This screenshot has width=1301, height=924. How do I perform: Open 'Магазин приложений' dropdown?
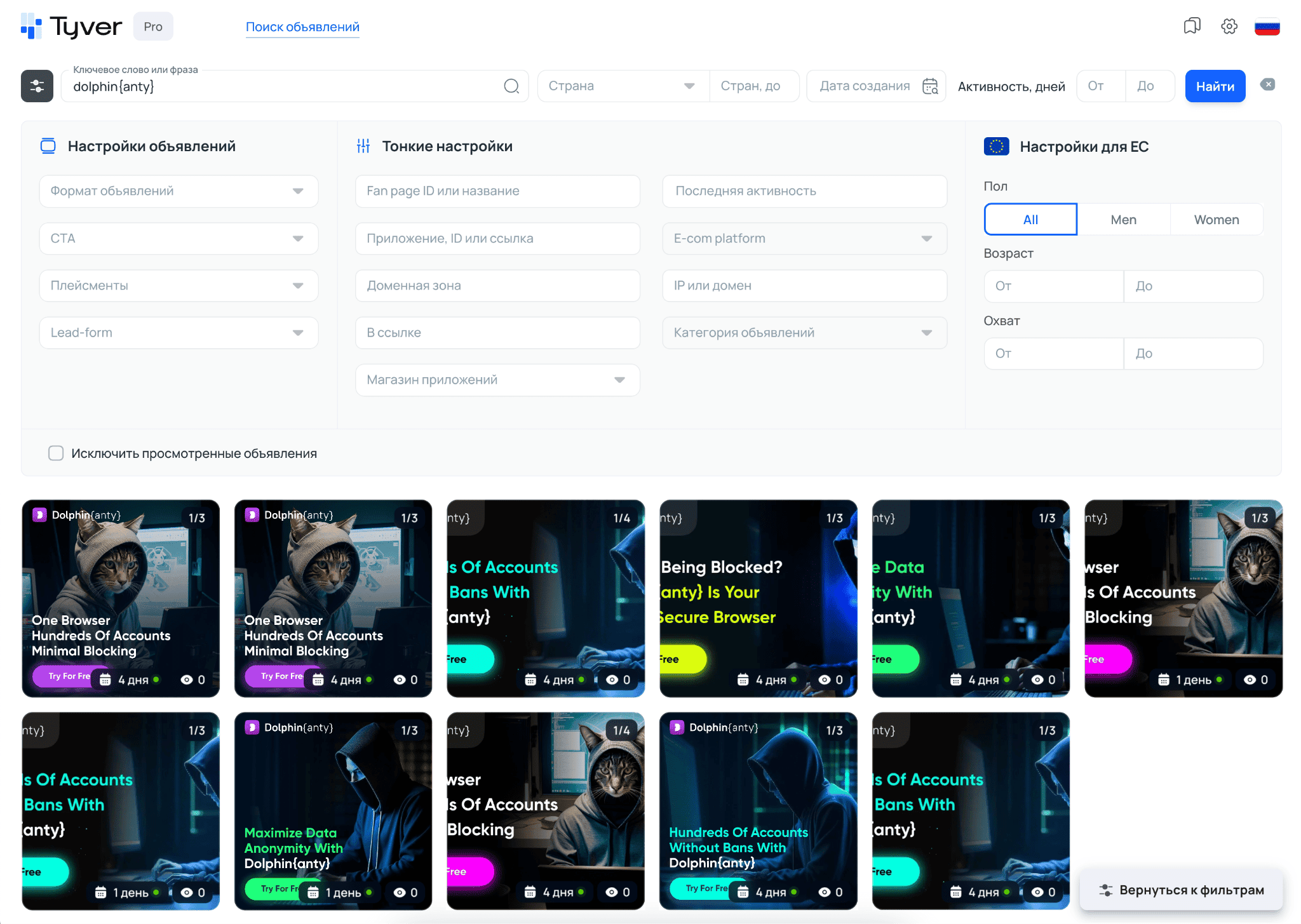coord(497,380)
